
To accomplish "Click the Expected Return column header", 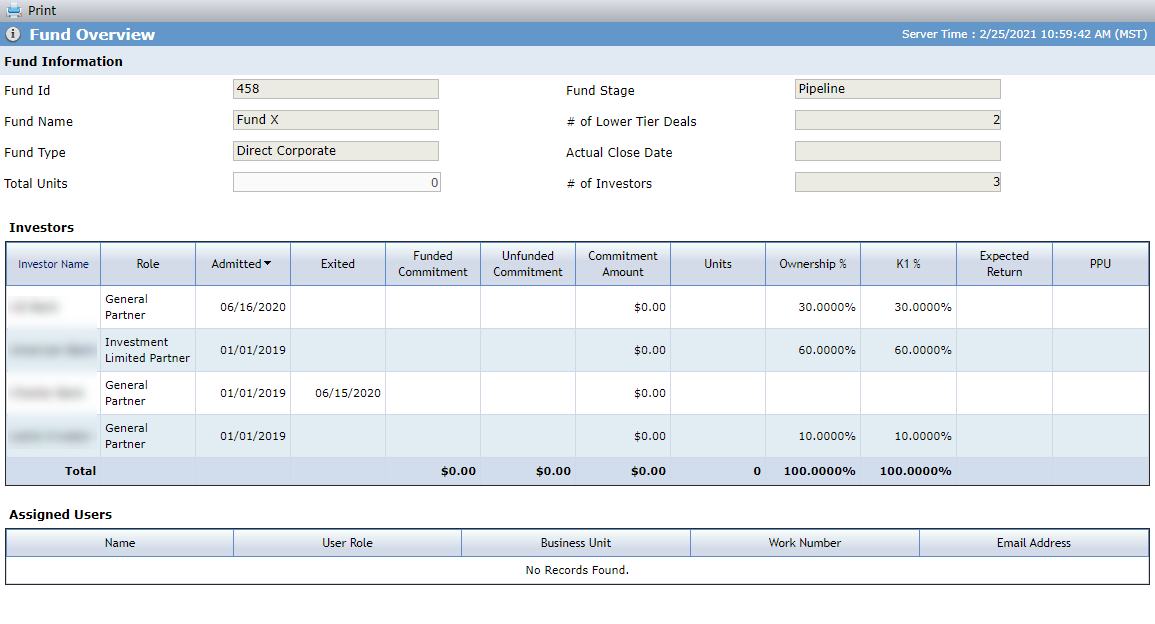I will [x=1005, y=264].
